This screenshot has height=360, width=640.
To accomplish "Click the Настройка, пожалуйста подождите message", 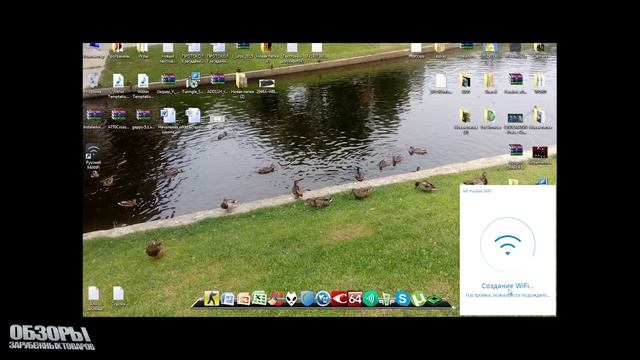I will [x=508, y=295].
